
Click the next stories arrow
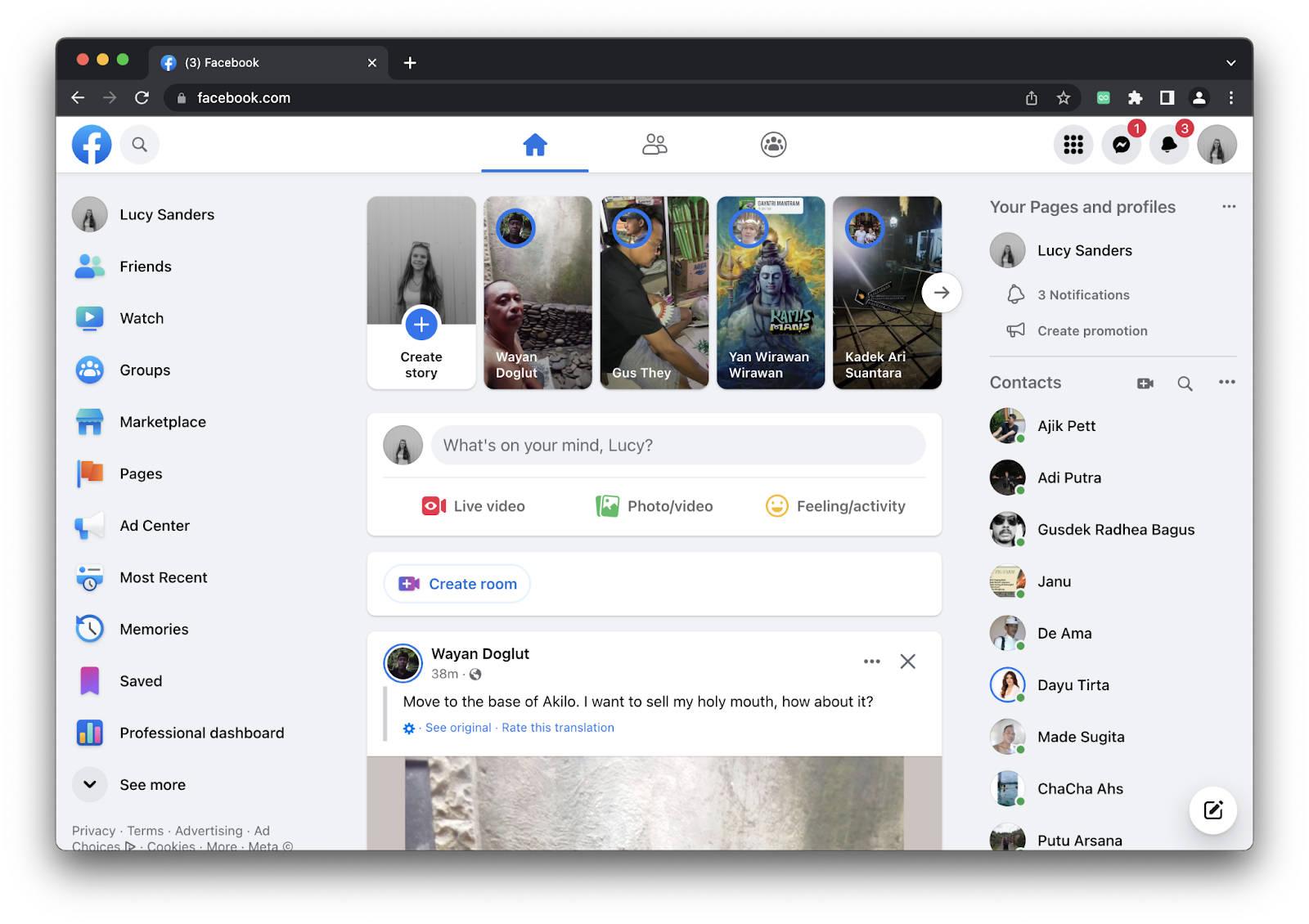pos(942,293)
